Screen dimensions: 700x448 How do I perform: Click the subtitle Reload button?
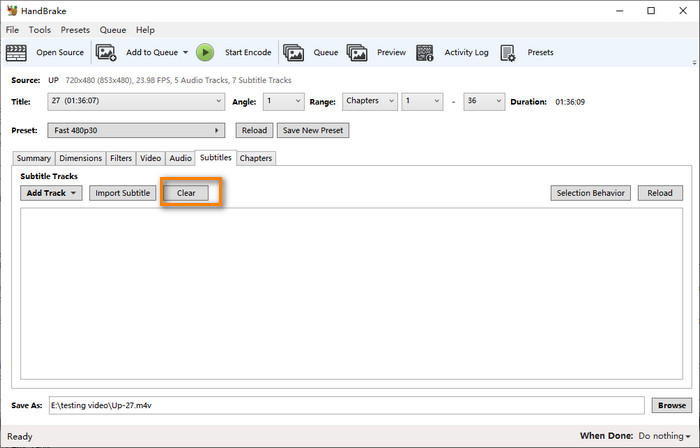[660, 193]
